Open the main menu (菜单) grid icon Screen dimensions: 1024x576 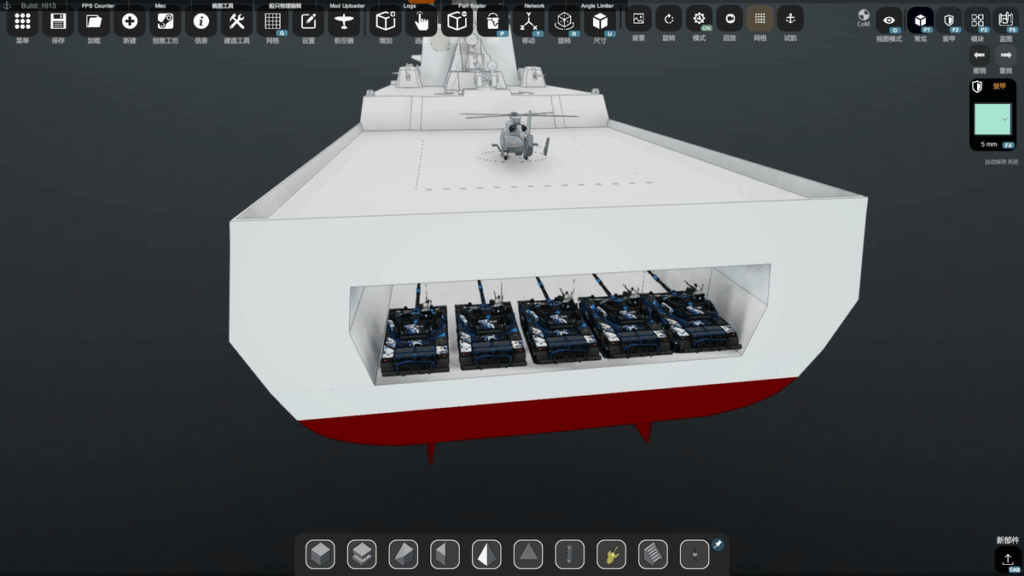pyautogui.click(x=22, y=21)
